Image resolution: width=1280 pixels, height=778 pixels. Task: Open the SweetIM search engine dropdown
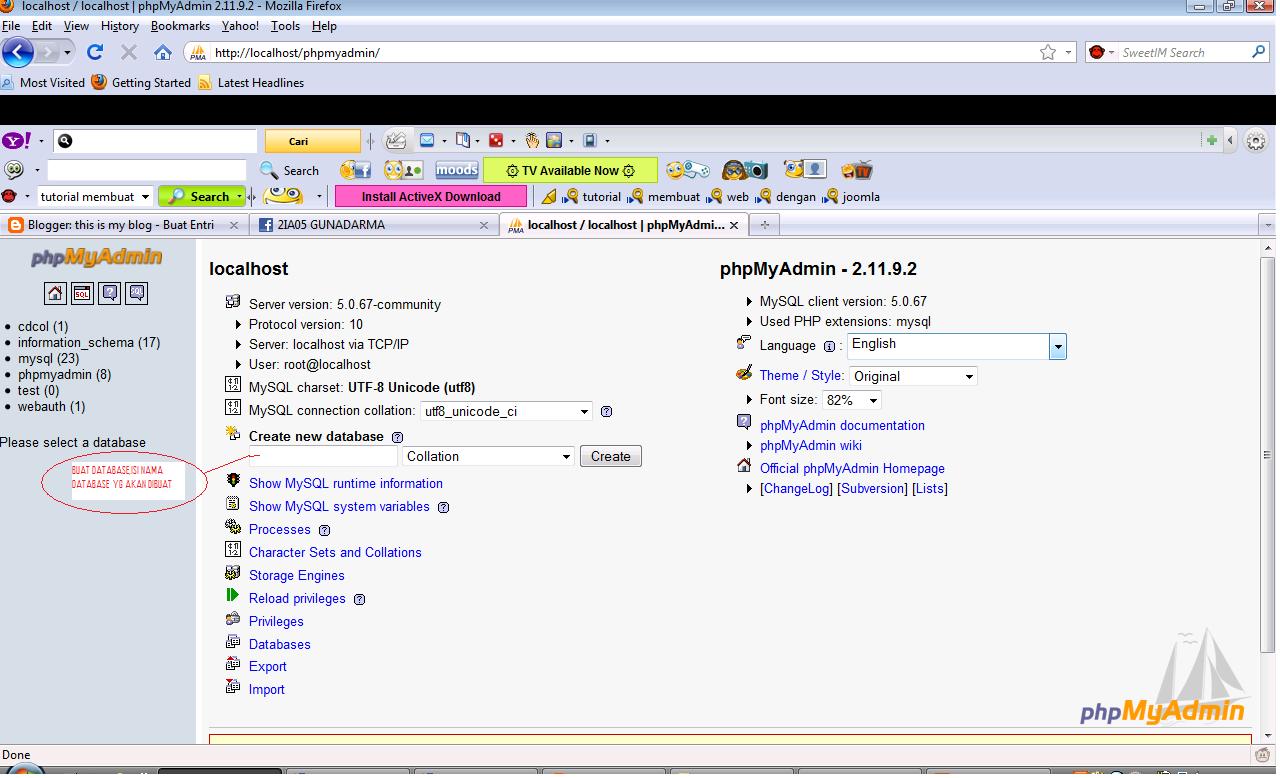pos(1102,52)
